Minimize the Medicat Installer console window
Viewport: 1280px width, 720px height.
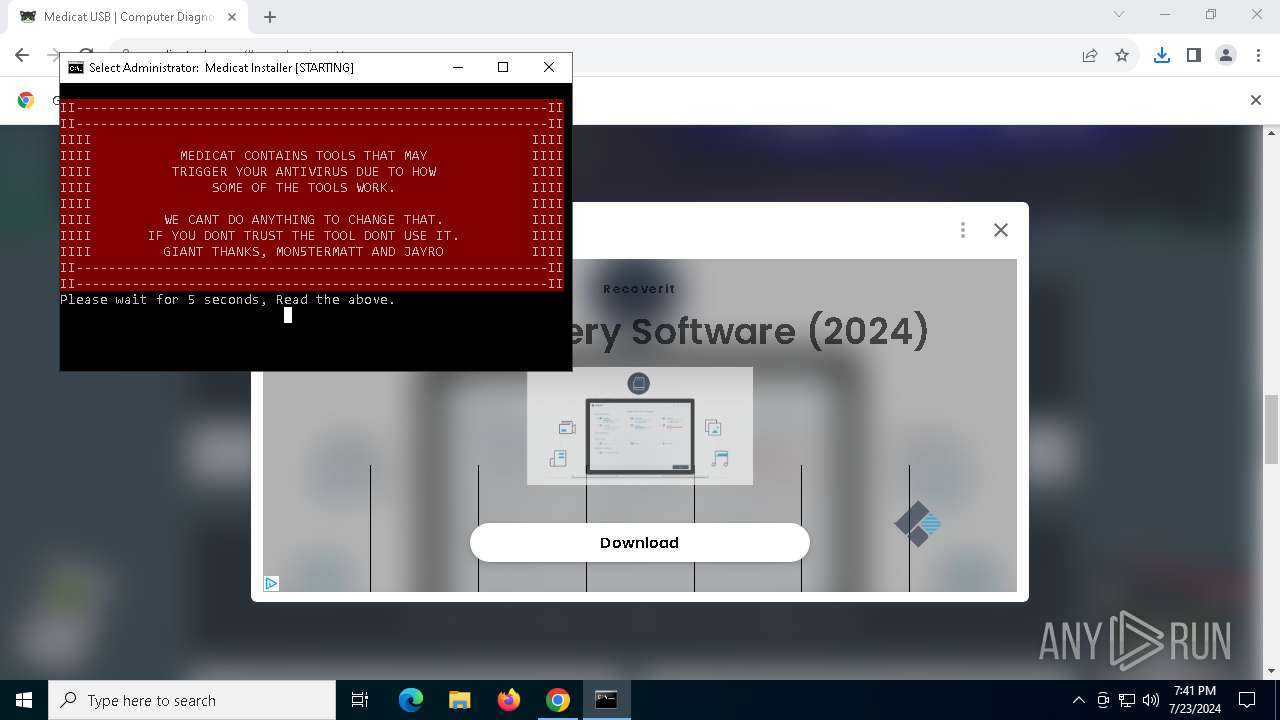pos(458,67)
